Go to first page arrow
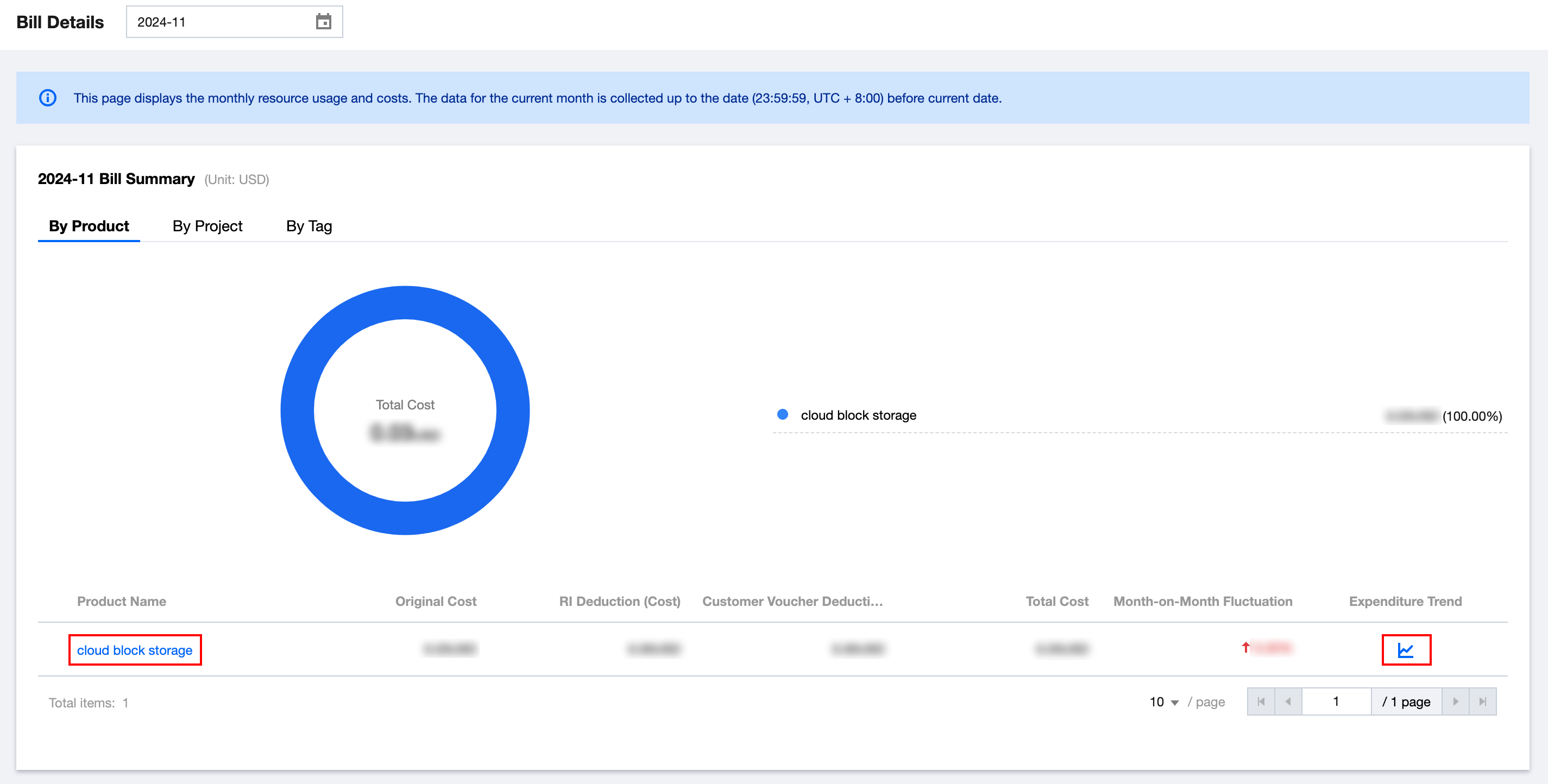This screenshot has height=784, width=1548. [x=1261, y=701]
